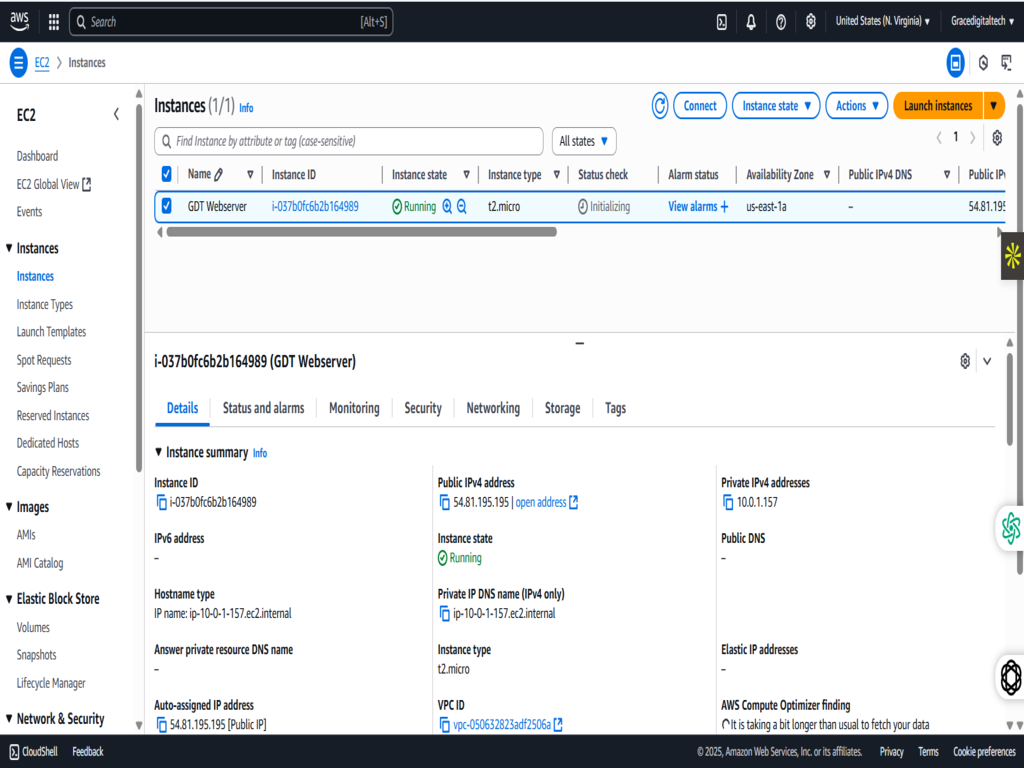
Task: Click the Connect button
Action: (x=699, y=106)
